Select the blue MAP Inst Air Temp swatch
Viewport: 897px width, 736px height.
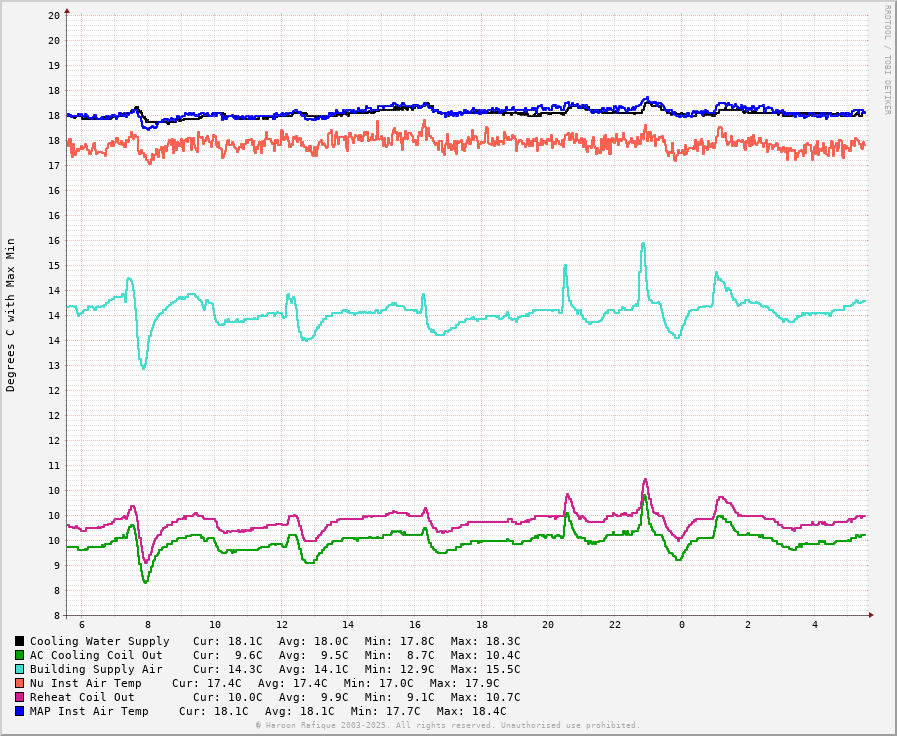[19, 711]
